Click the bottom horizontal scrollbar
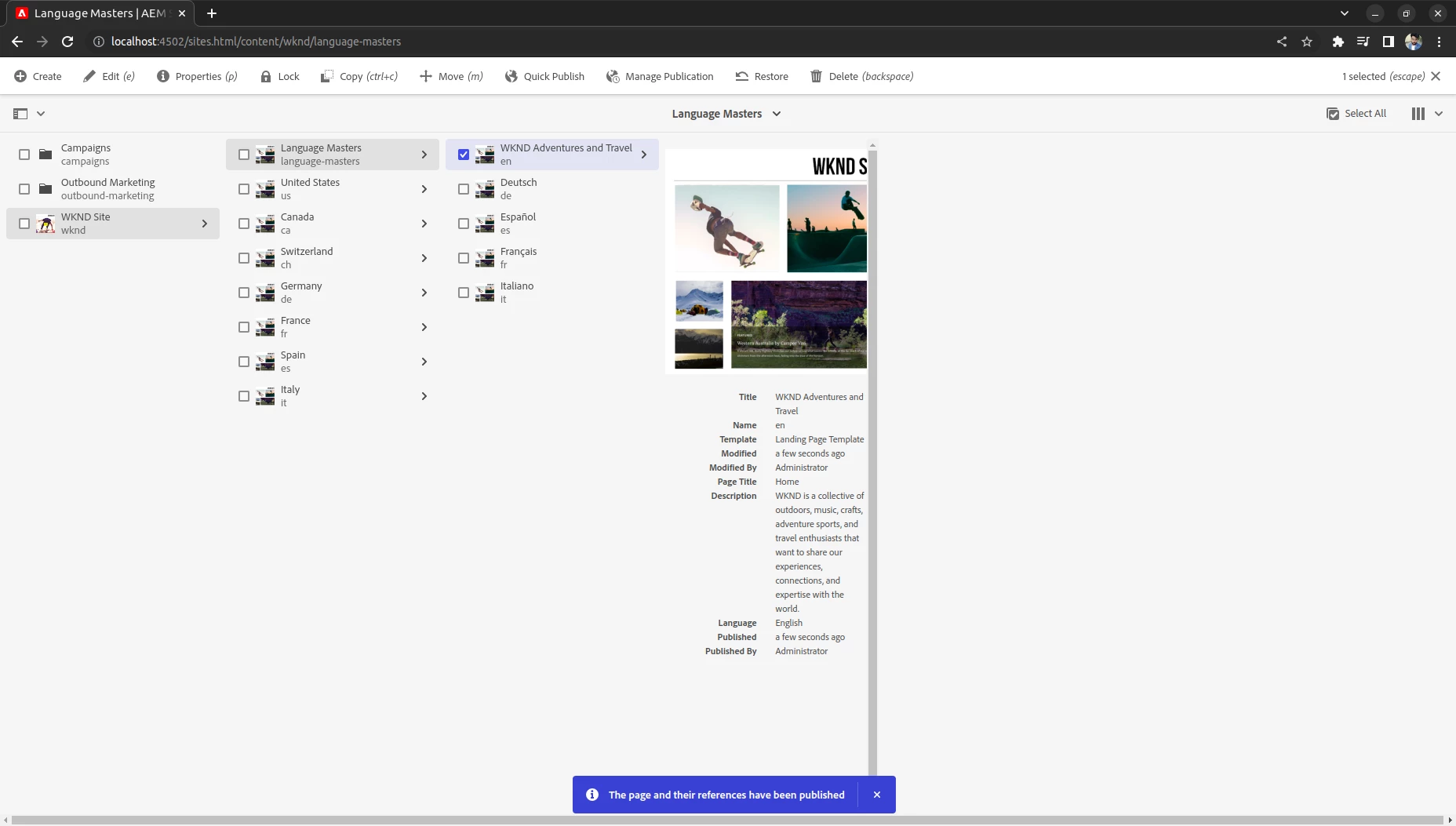Viewport: 1456px width, 826px height. tap(727, 820)
